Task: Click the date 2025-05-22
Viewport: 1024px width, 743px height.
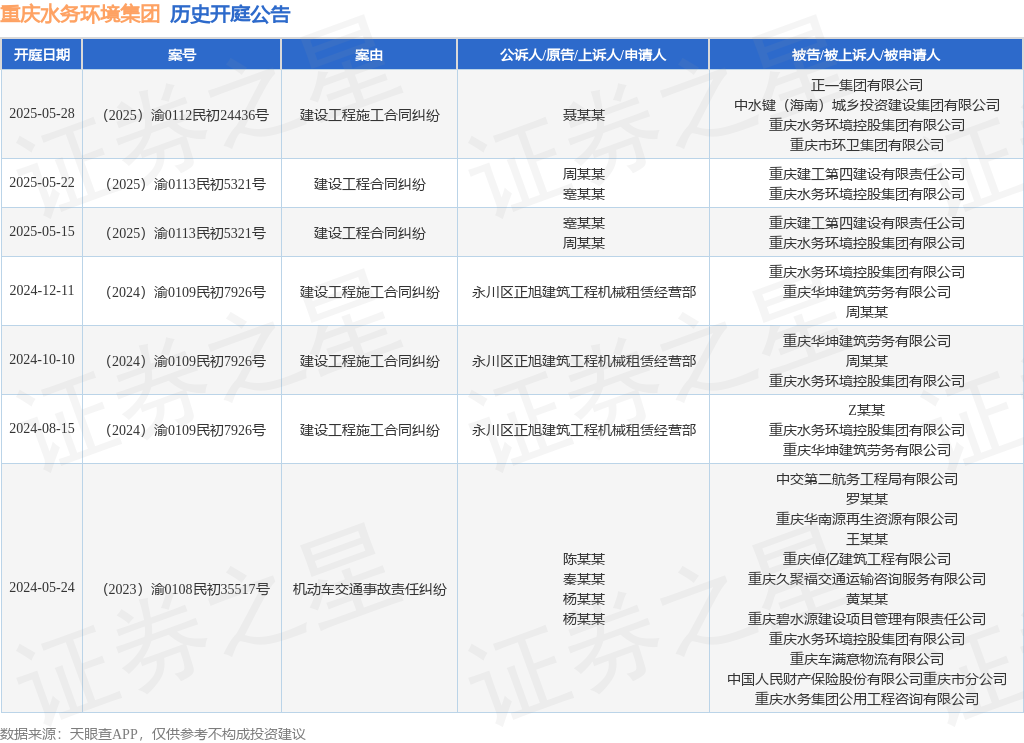Action: pyautogui.click(x=42, y=183)
